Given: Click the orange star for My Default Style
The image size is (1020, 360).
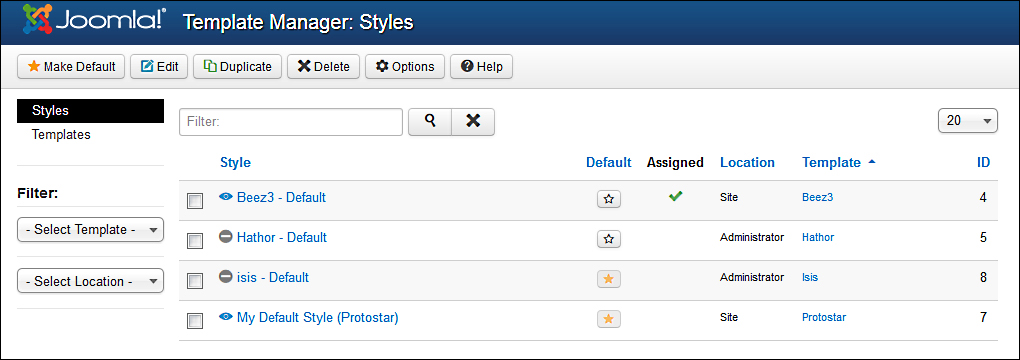Looking at the screenshot, I should pyautogui.click(x=609, y=319).
